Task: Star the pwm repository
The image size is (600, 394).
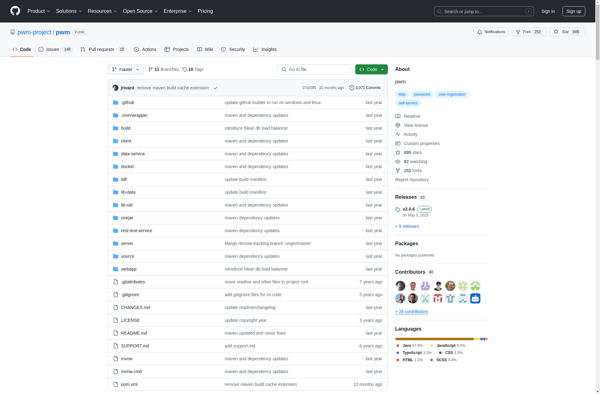Action: 567,32
